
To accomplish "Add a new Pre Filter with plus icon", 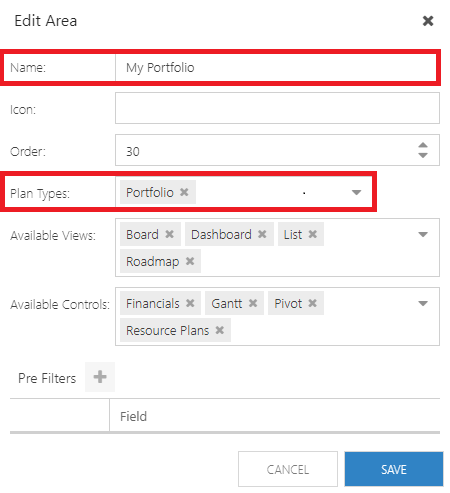I will 100,377.
